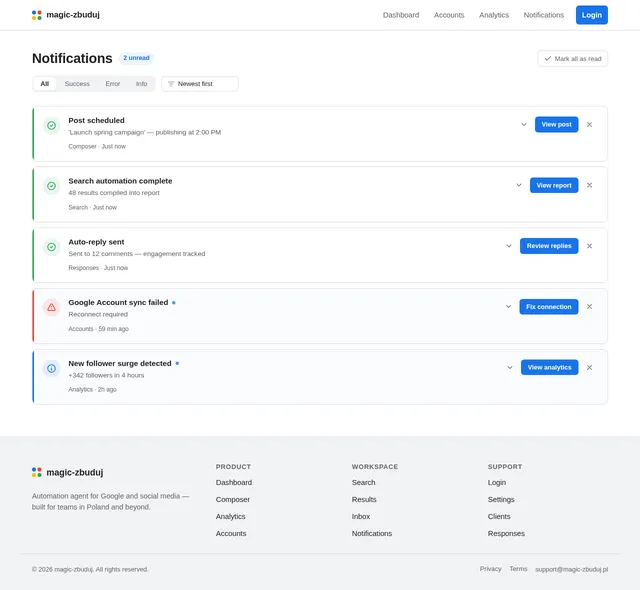640x590 pixels.
Task: Click the View report button
Action: coord(554,185)
